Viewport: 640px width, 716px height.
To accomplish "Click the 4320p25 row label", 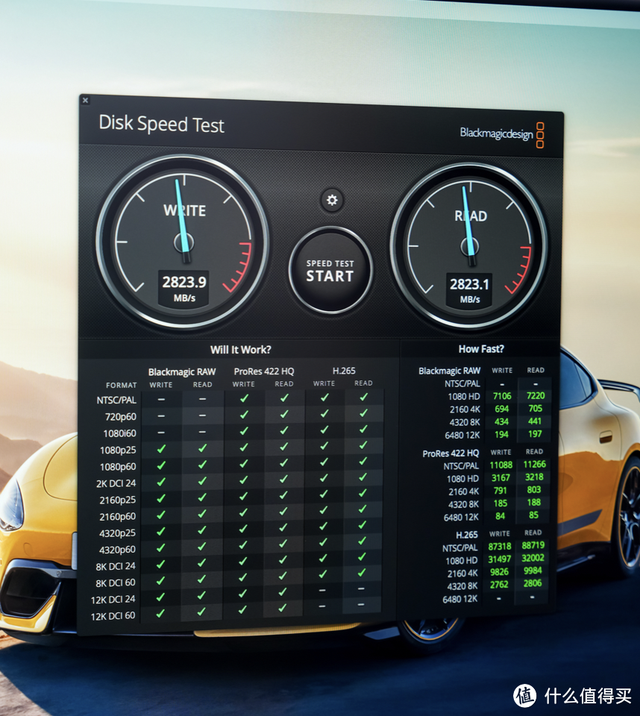I will (x=117, y=533).
